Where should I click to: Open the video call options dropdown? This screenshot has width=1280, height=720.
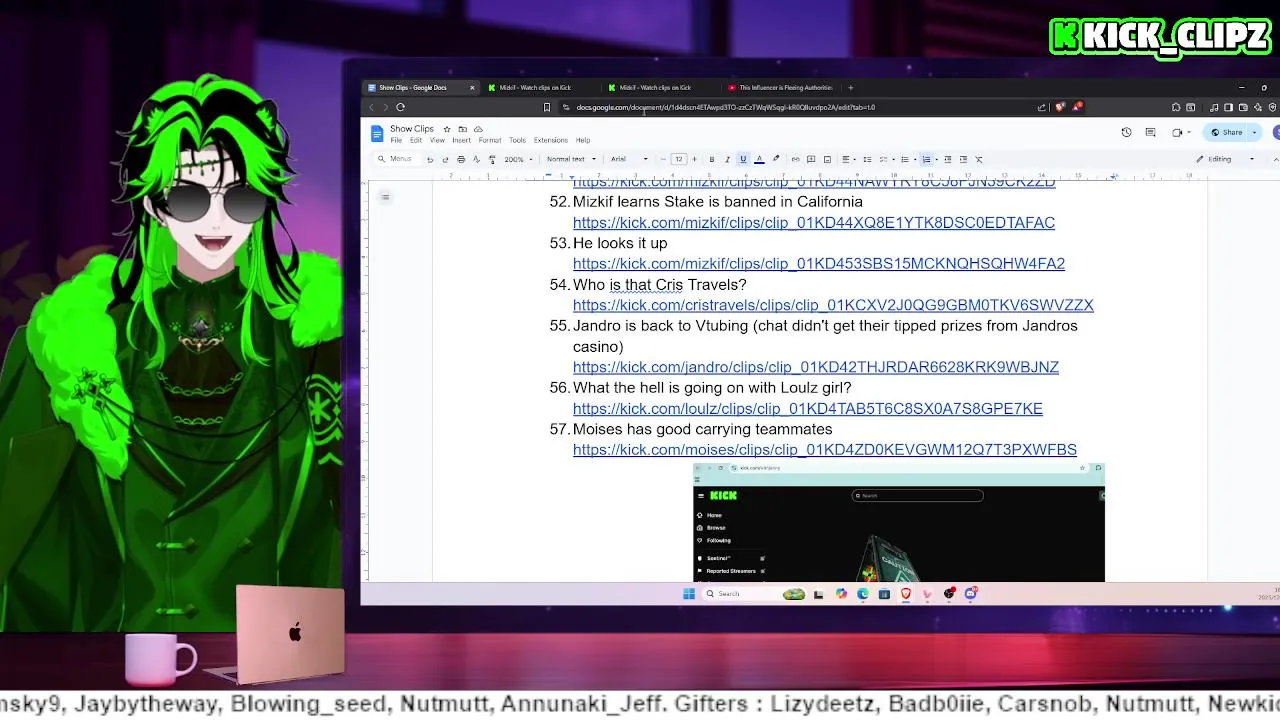tap(1190, 132)
